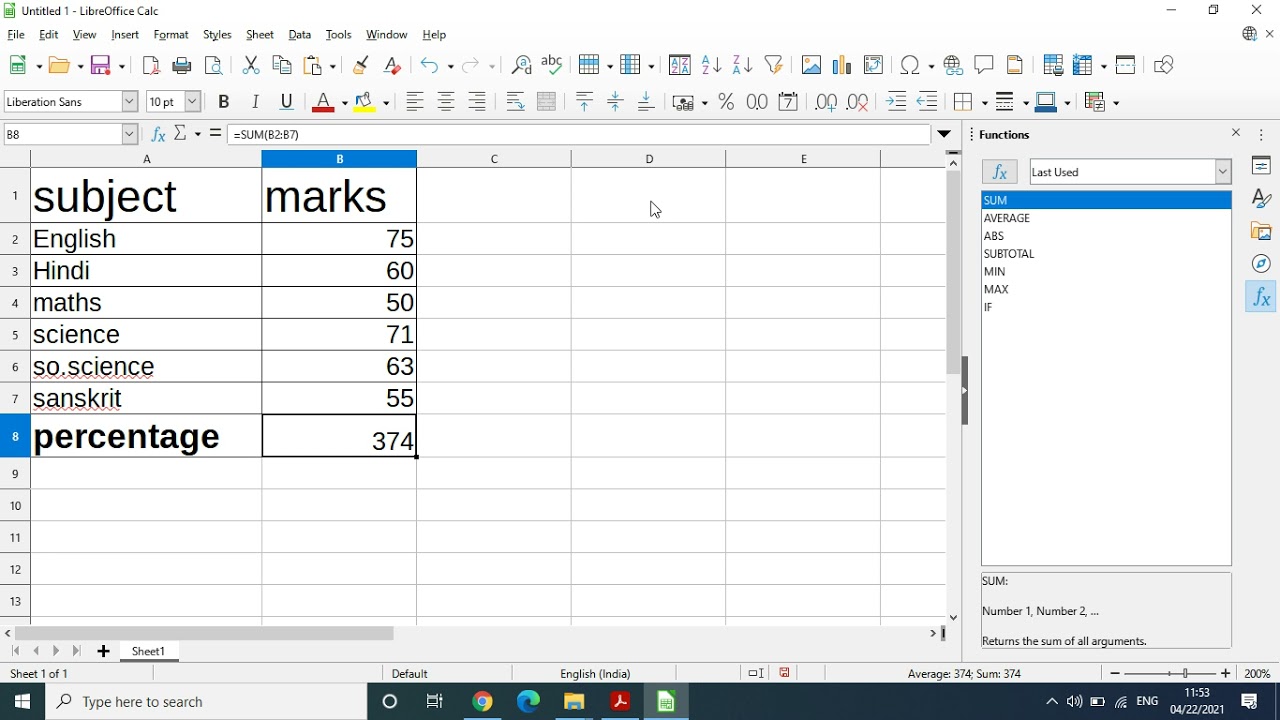Toggle Merge and Center Cells
Screen dimensions: 1280x720
[546, 102]
